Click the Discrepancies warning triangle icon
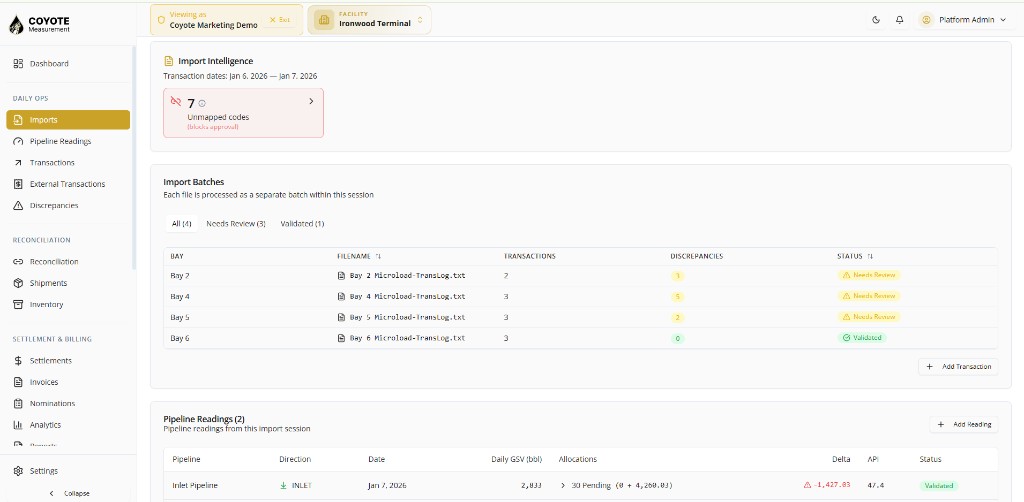Viewport: 1024px width, 502px height. [18, 206]
